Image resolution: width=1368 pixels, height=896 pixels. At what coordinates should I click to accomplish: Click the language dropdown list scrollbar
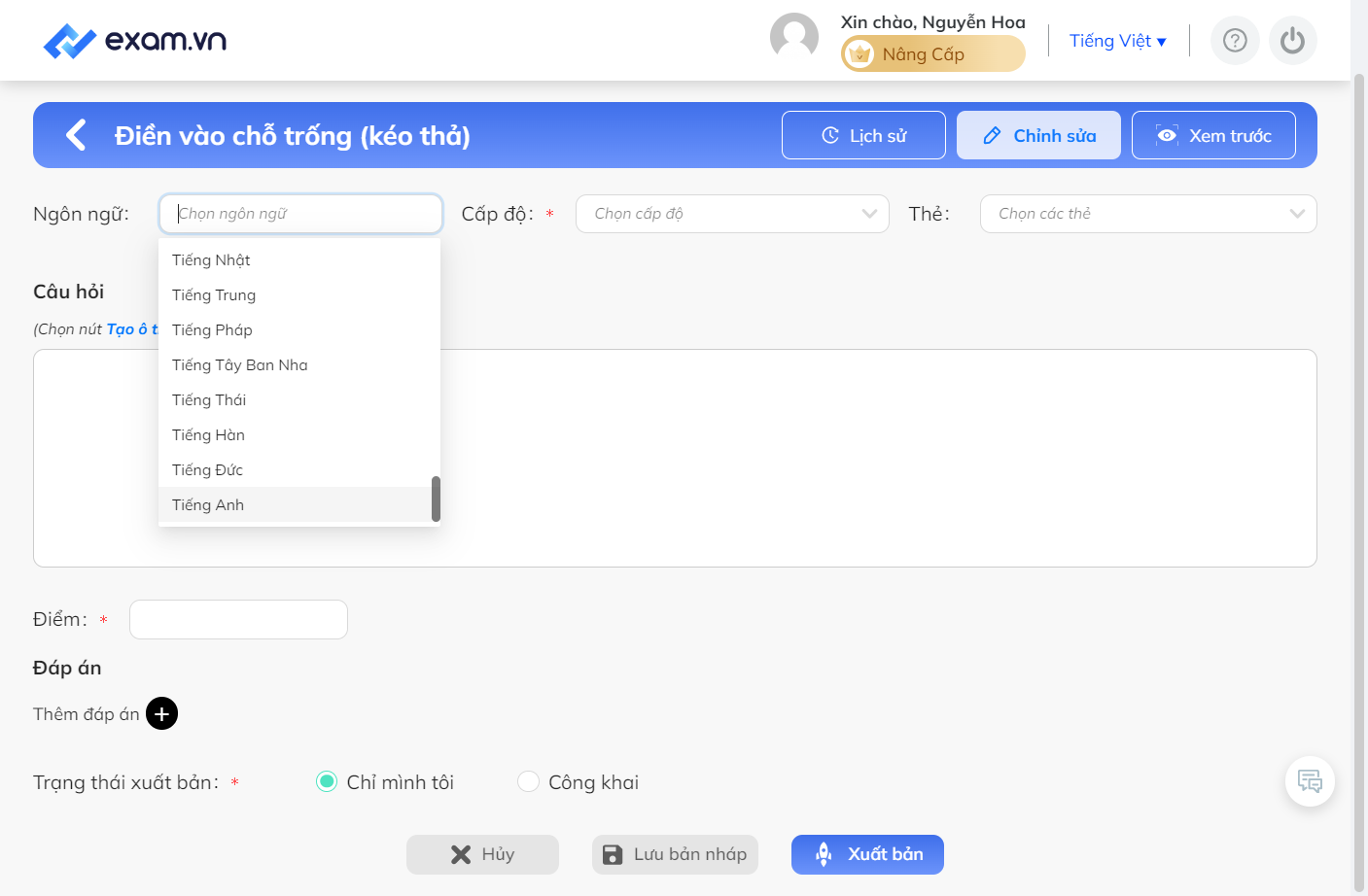click(x=436, y=499)
